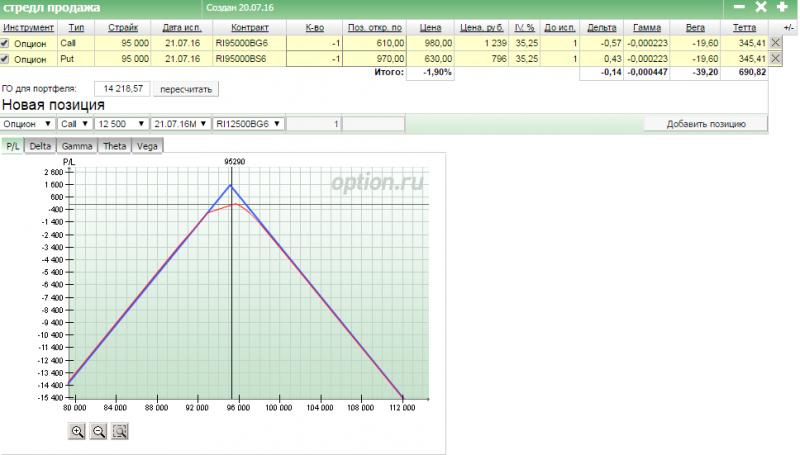Switch to the Theta tab
The width and height of the screenshot is (800, 455).
[114, 146]
